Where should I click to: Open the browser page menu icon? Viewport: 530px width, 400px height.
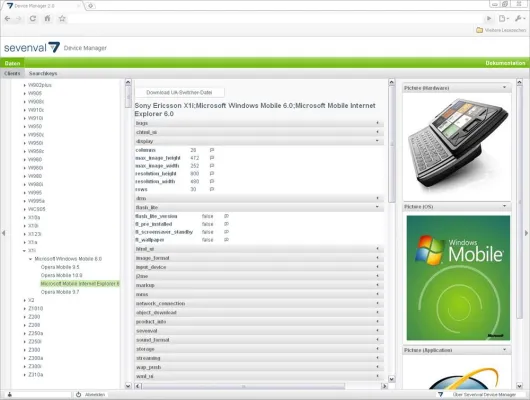[503, 19]
